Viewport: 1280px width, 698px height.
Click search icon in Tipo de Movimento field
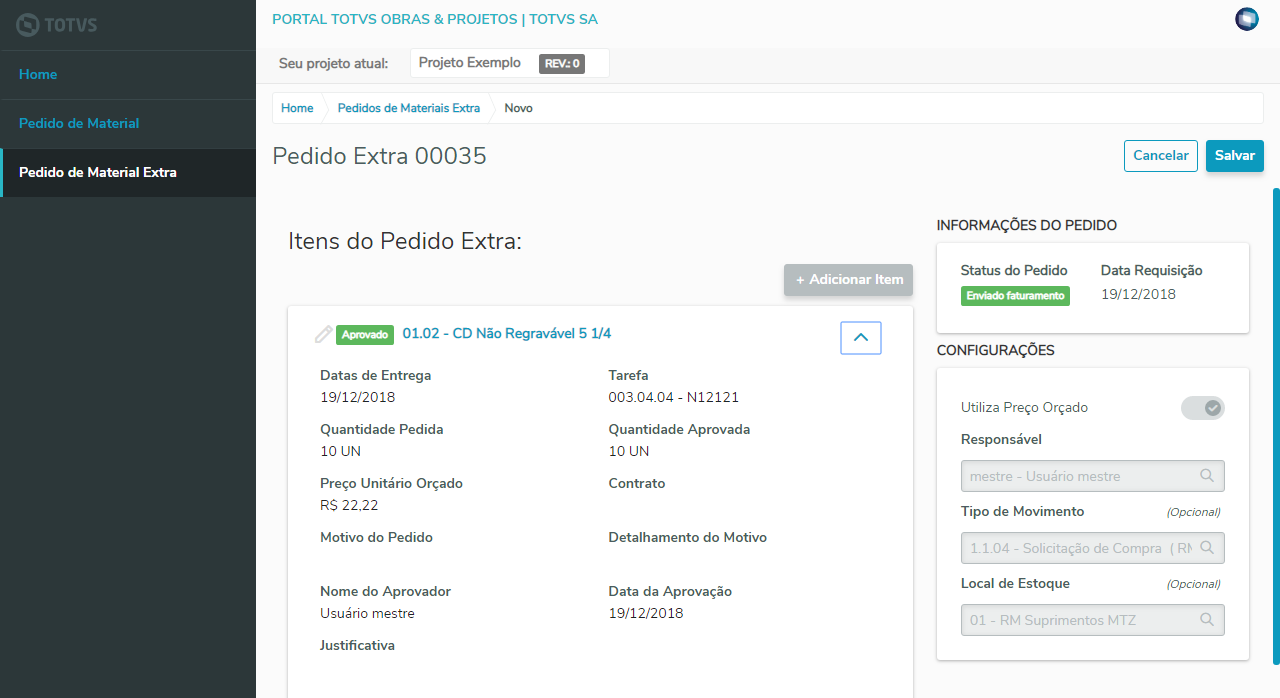click(1207, 548)
